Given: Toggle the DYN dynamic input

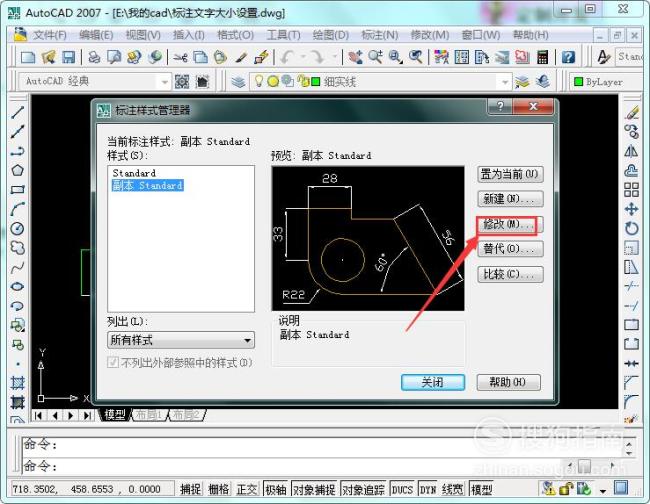Looking at the screenshot, I should click(428, 489).
